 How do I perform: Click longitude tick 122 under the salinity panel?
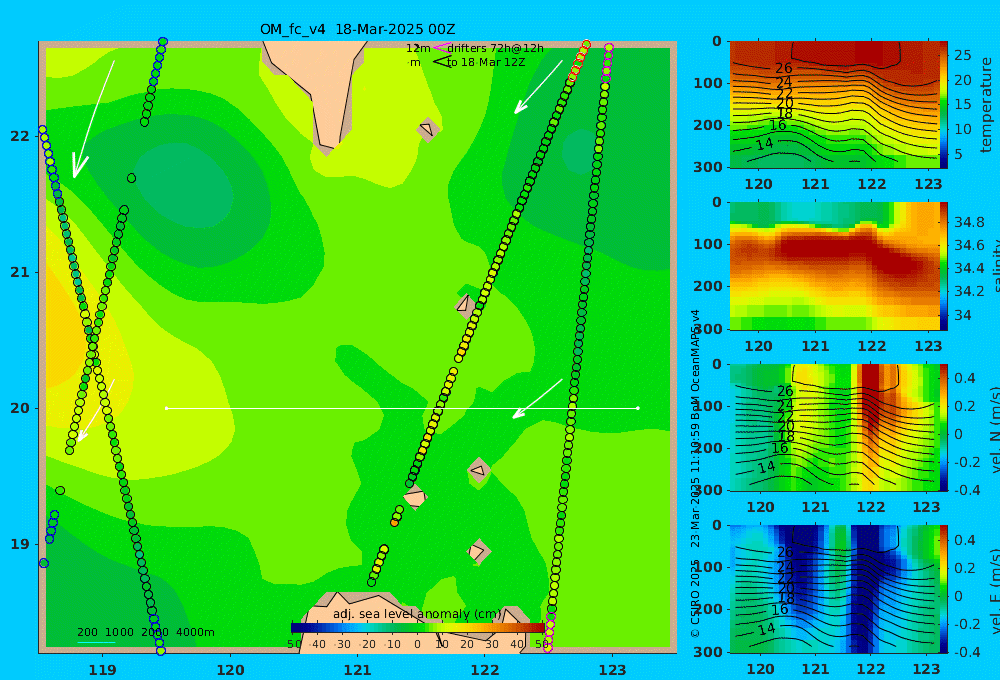pyautogui.click(x=871, y=346)
